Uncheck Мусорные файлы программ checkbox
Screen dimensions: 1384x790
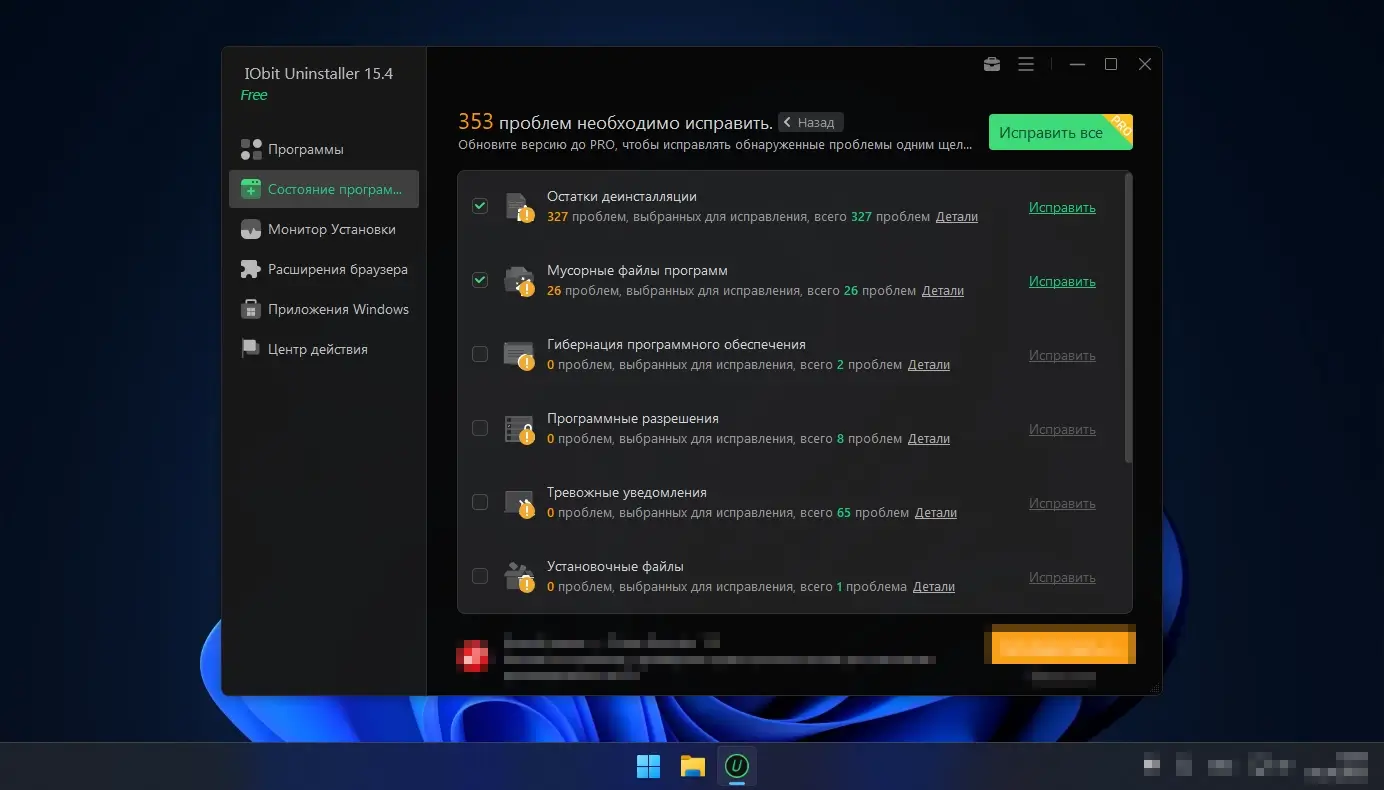click(480, 280)
